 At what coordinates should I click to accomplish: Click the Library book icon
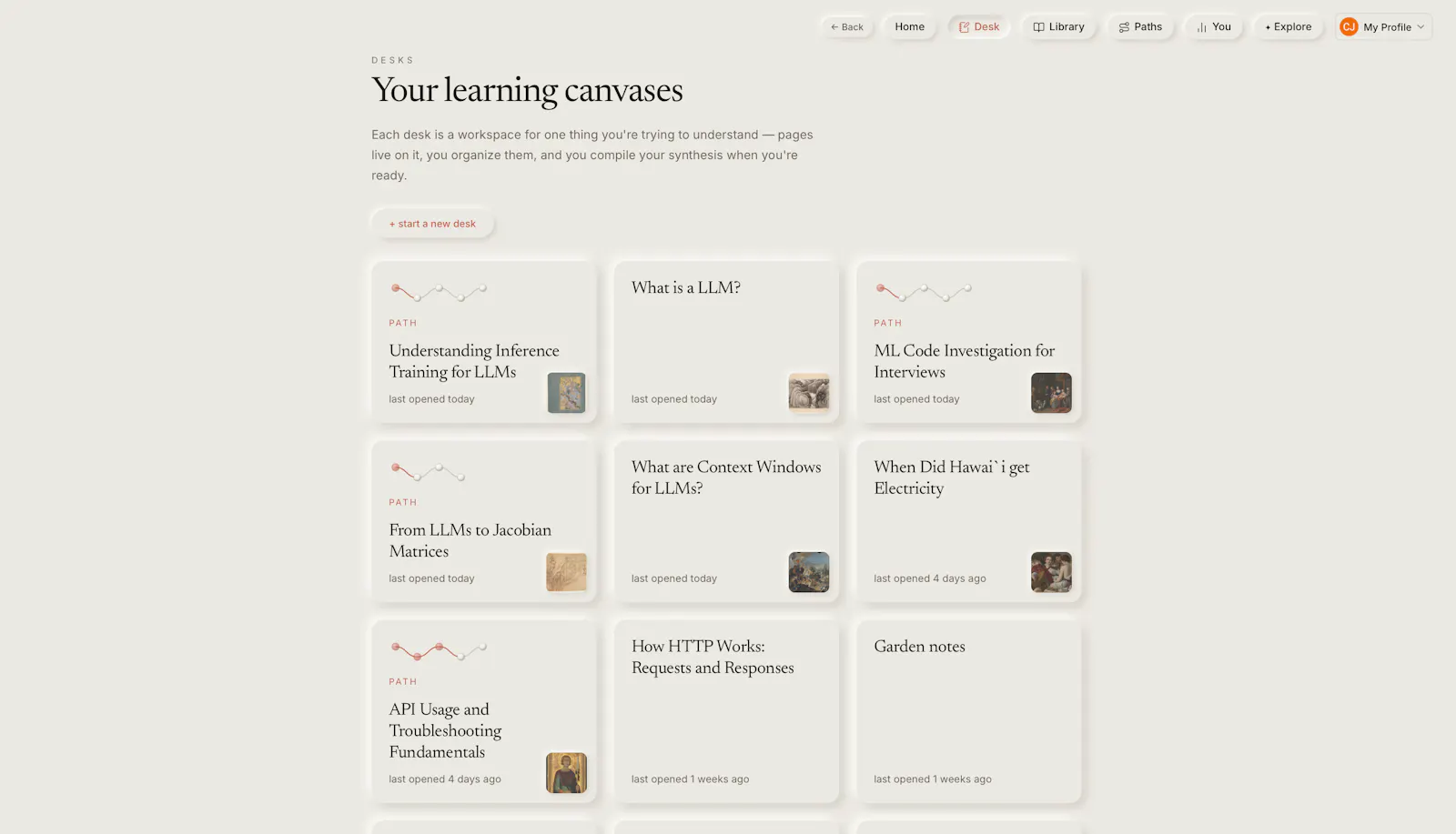coord(1038,27)
